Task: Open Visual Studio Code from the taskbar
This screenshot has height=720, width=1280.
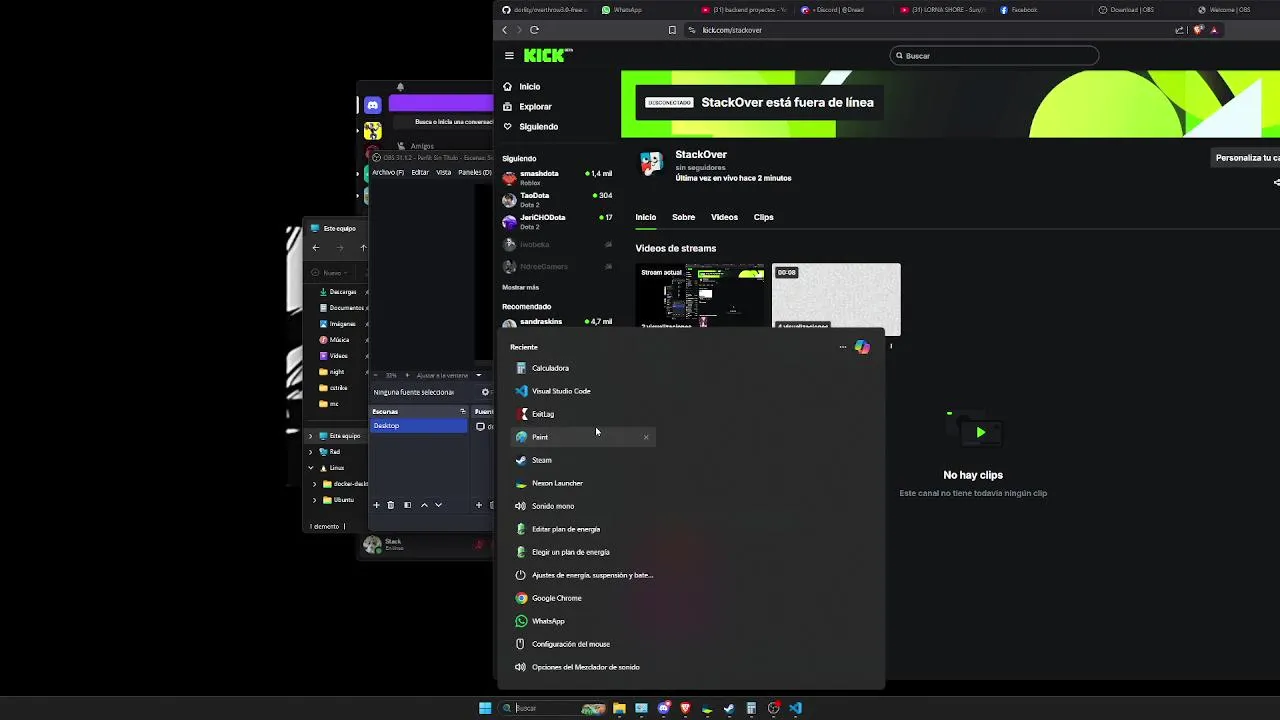Action: [x=795, y=708]
